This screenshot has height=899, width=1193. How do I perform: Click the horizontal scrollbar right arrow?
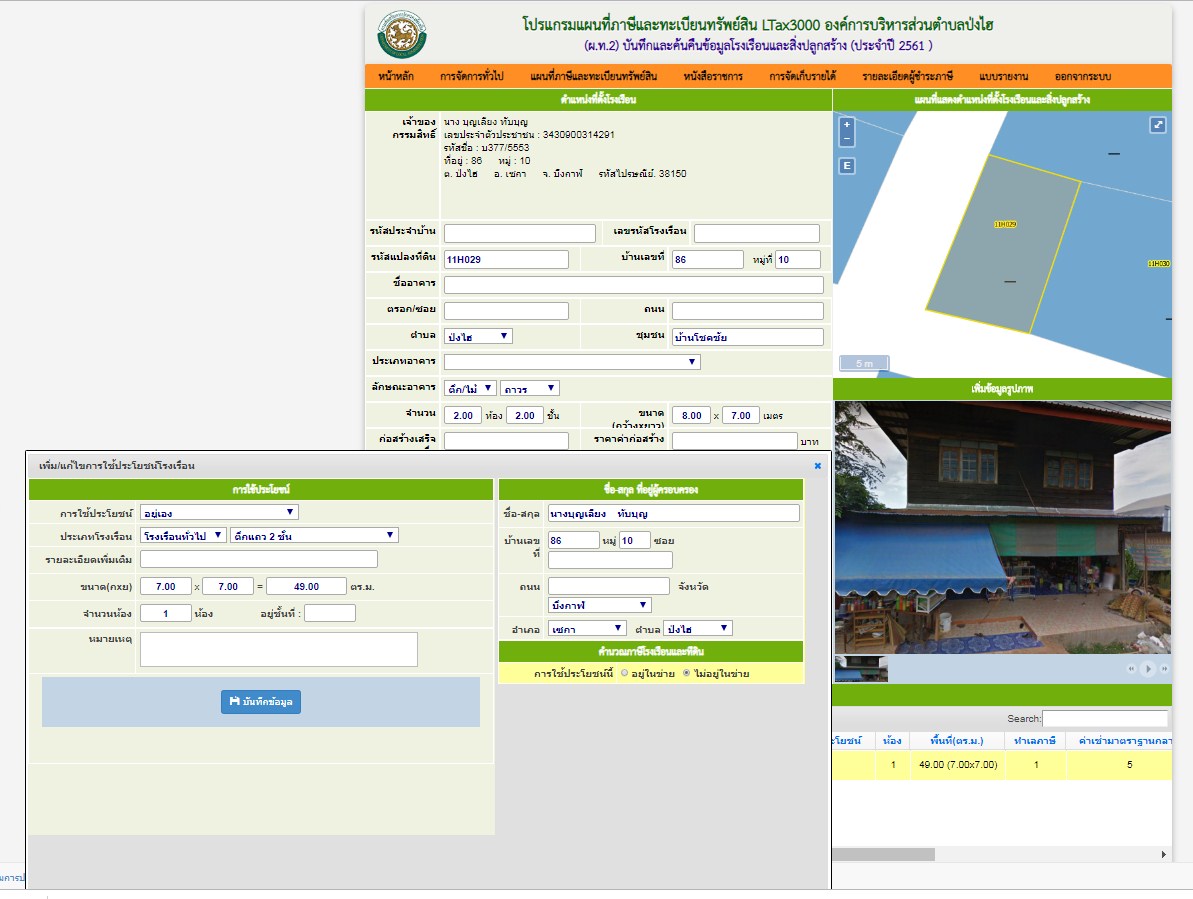click(x=1163, y=854)
